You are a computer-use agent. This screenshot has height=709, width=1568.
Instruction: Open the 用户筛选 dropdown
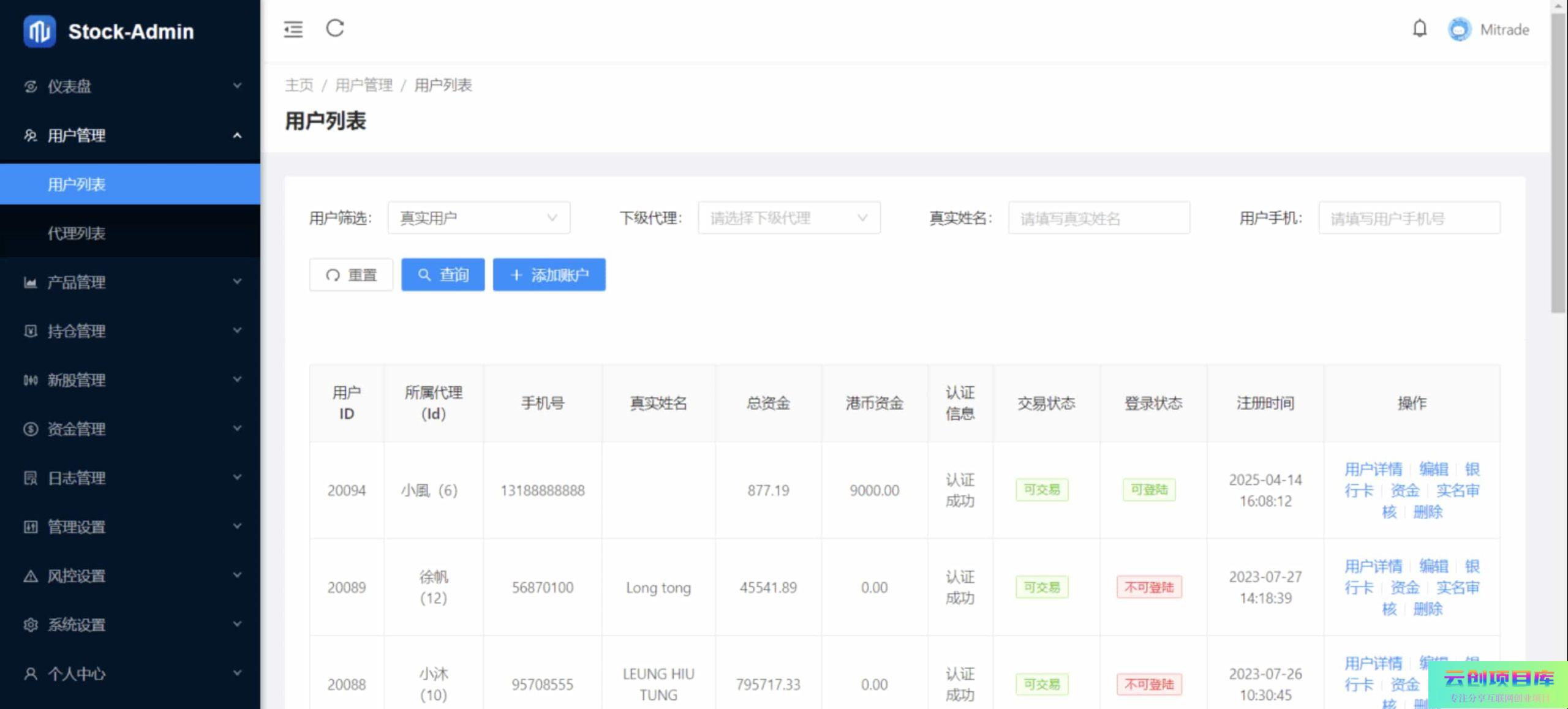(x=478, y=218)
